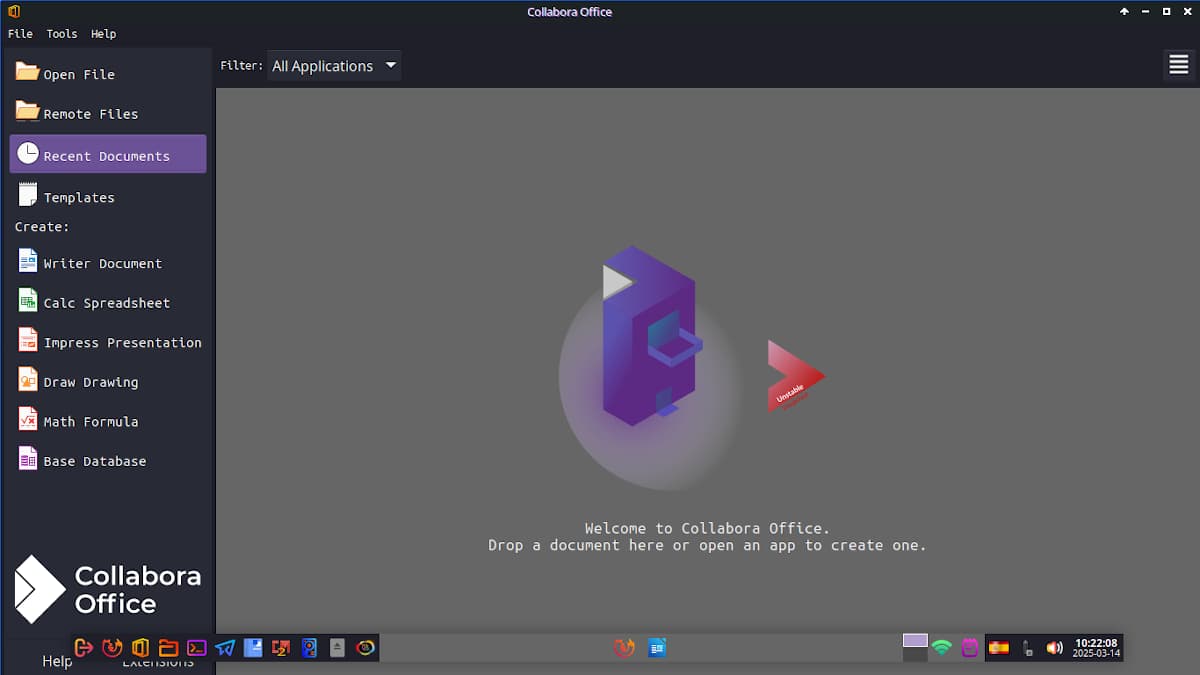Click the Telegram icon in the taskbar

pyautogui.click(x=225, y=648)
